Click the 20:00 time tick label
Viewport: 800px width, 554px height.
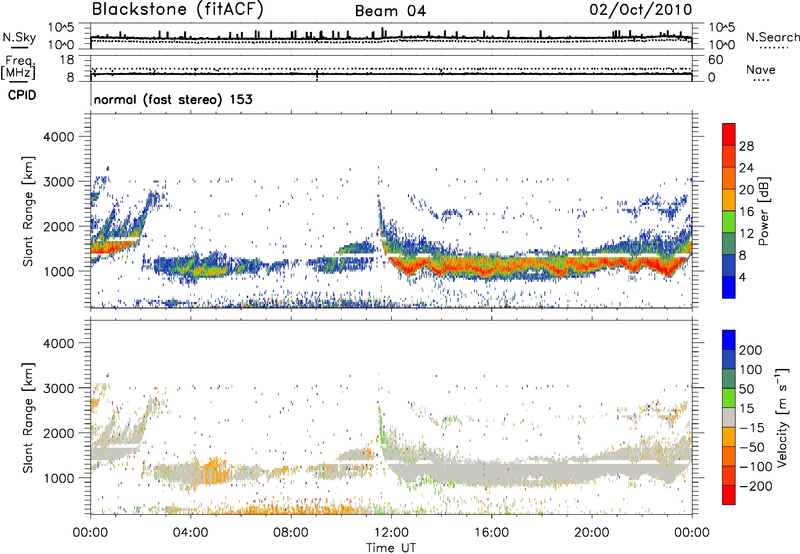(x=591, y=533)
